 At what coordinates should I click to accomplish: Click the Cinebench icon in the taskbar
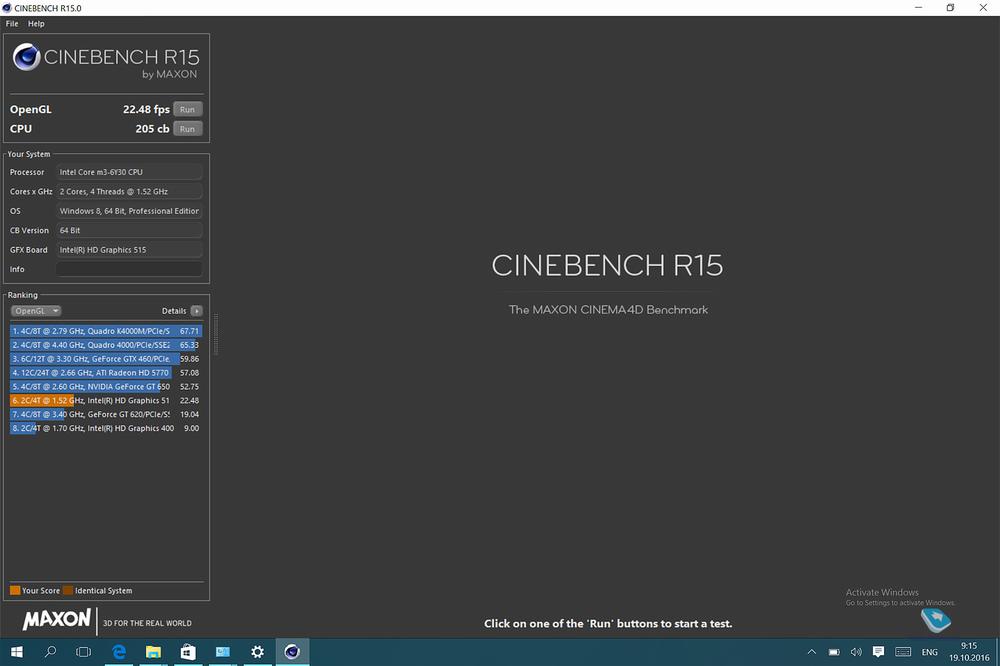click(x=291, y=652)
